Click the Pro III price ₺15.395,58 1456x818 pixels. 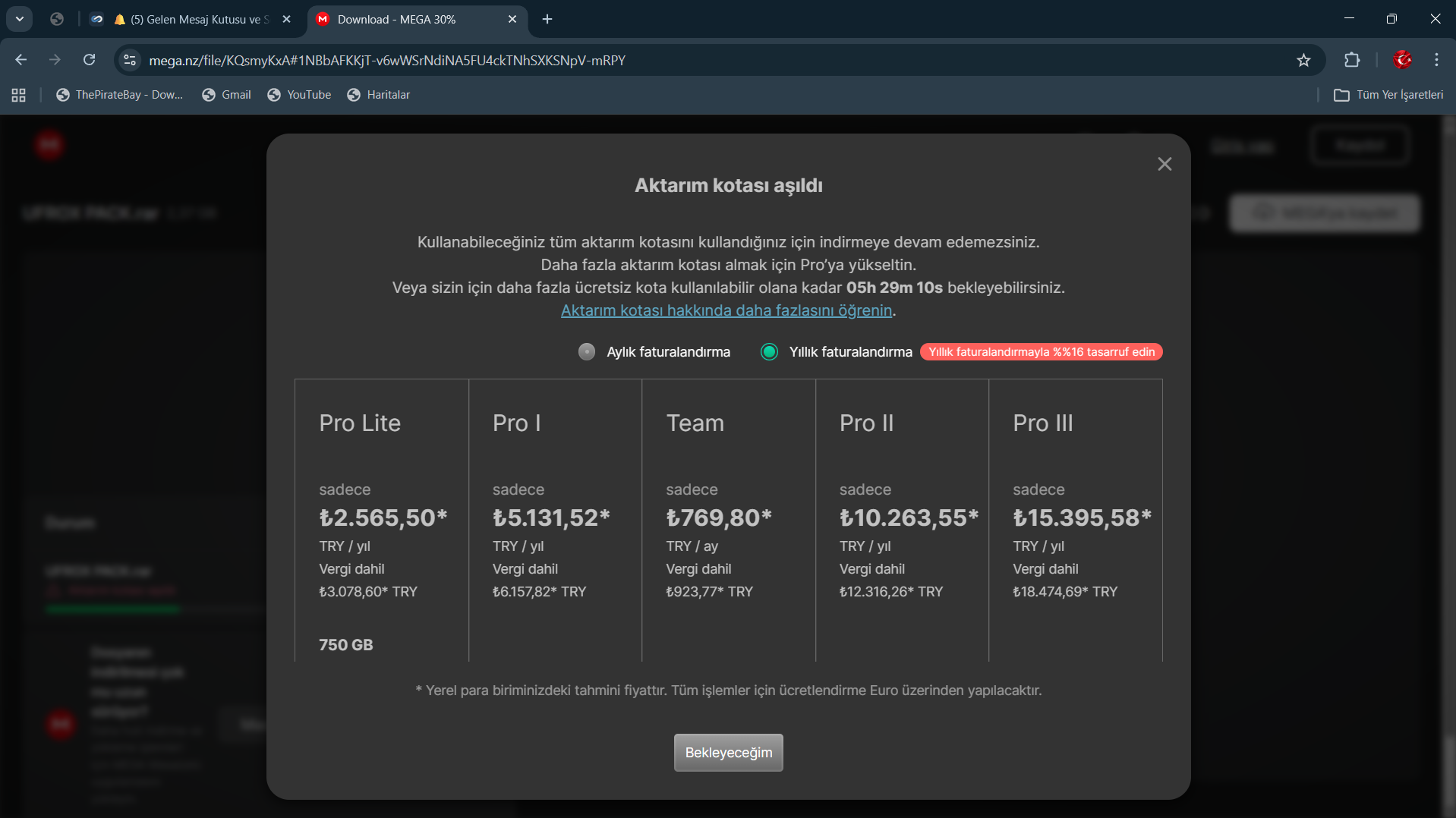(1083, 518)
